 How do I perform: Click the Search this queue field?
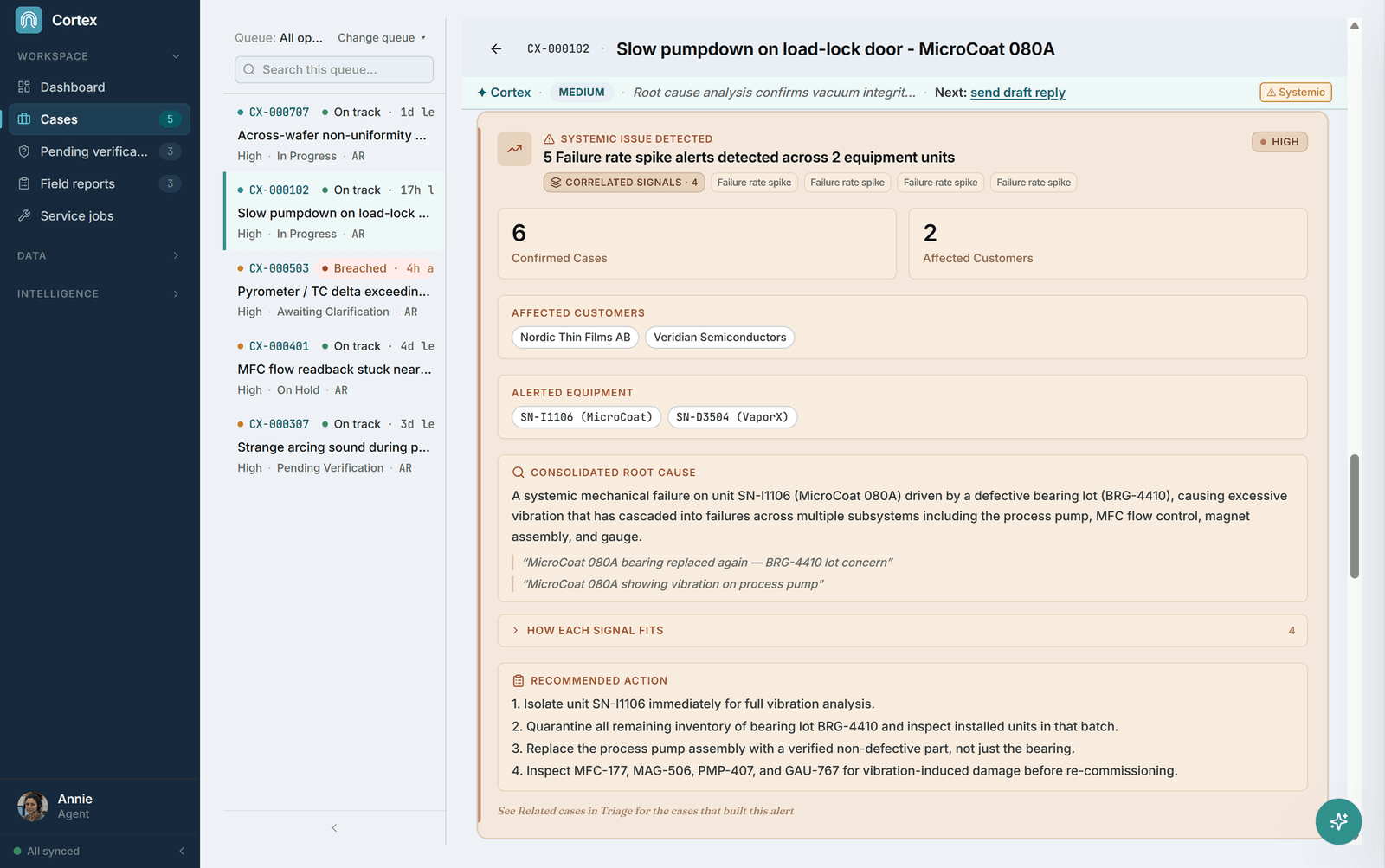click(334, 69)
